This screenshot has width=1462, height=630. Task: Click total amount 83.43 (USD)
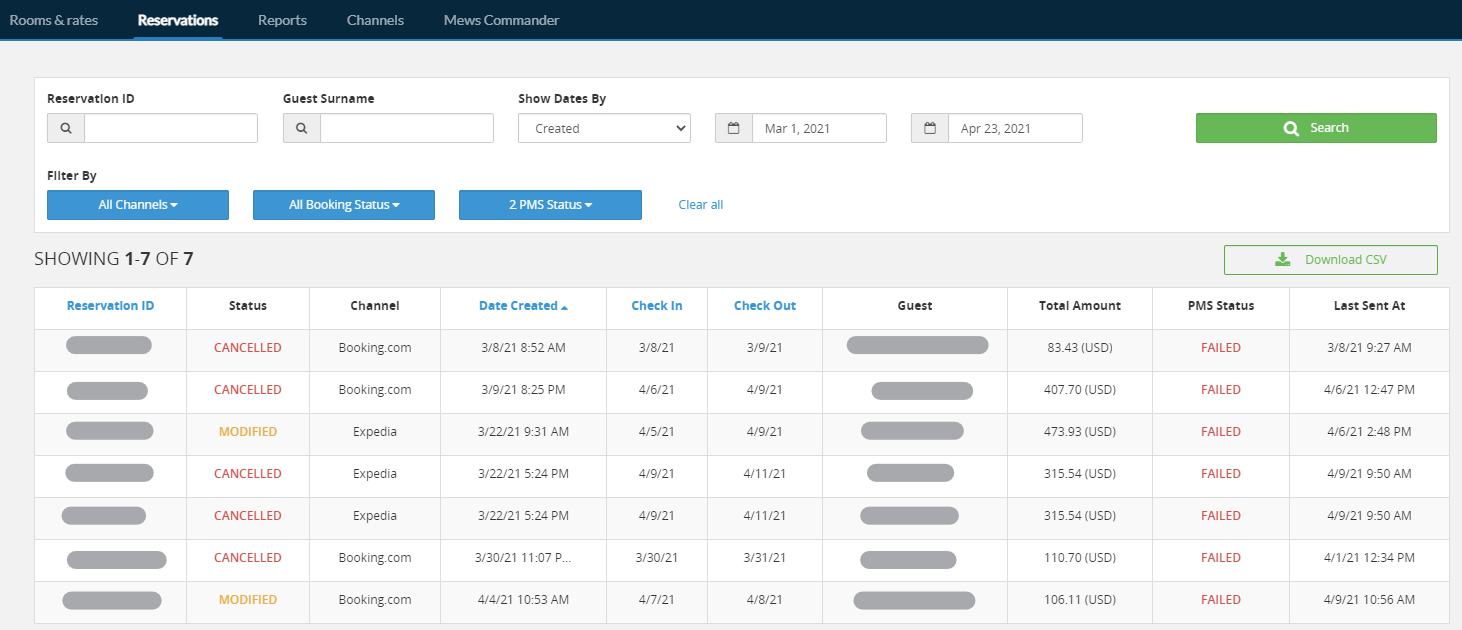1080,348
